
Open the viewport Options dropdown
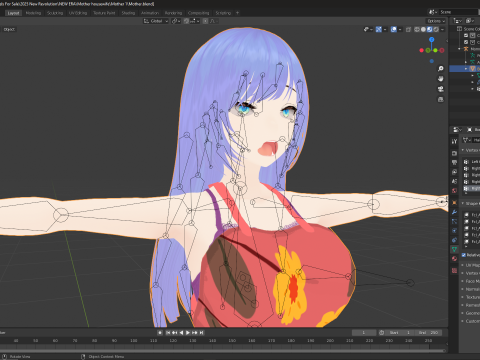(436, 21)
